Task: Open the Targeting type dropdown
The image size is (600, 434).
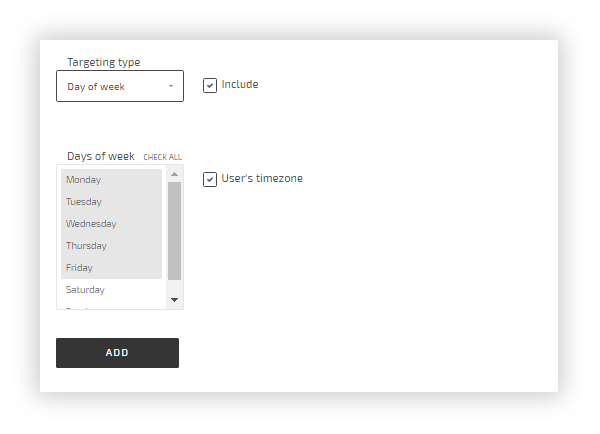Action: [119, 87]
